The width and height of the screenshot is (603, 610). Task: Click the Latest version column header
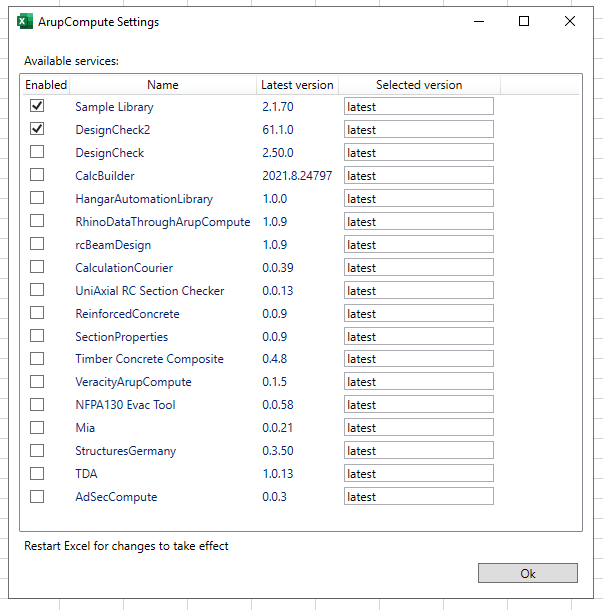pyautogui.click(x=297, y=85)
